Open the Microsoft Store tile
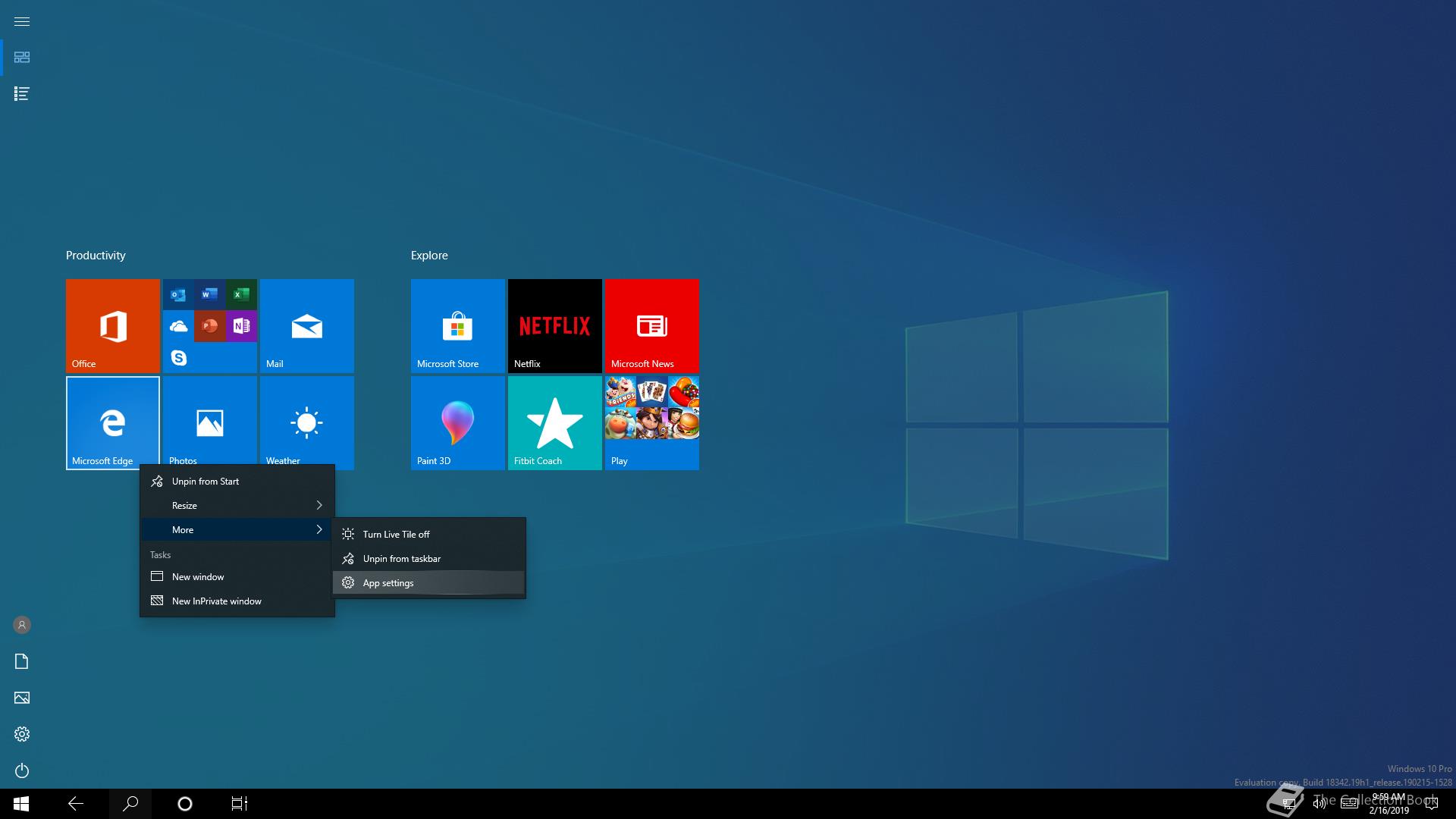 pos(458,326)
